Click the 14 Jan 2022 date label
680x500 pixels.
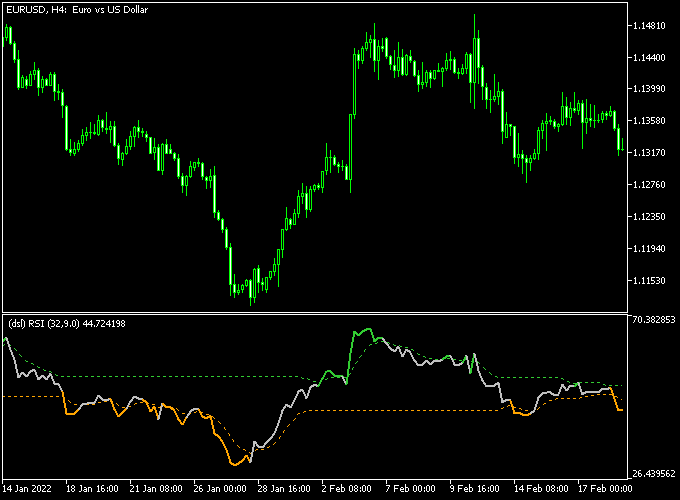coord(27,489)
